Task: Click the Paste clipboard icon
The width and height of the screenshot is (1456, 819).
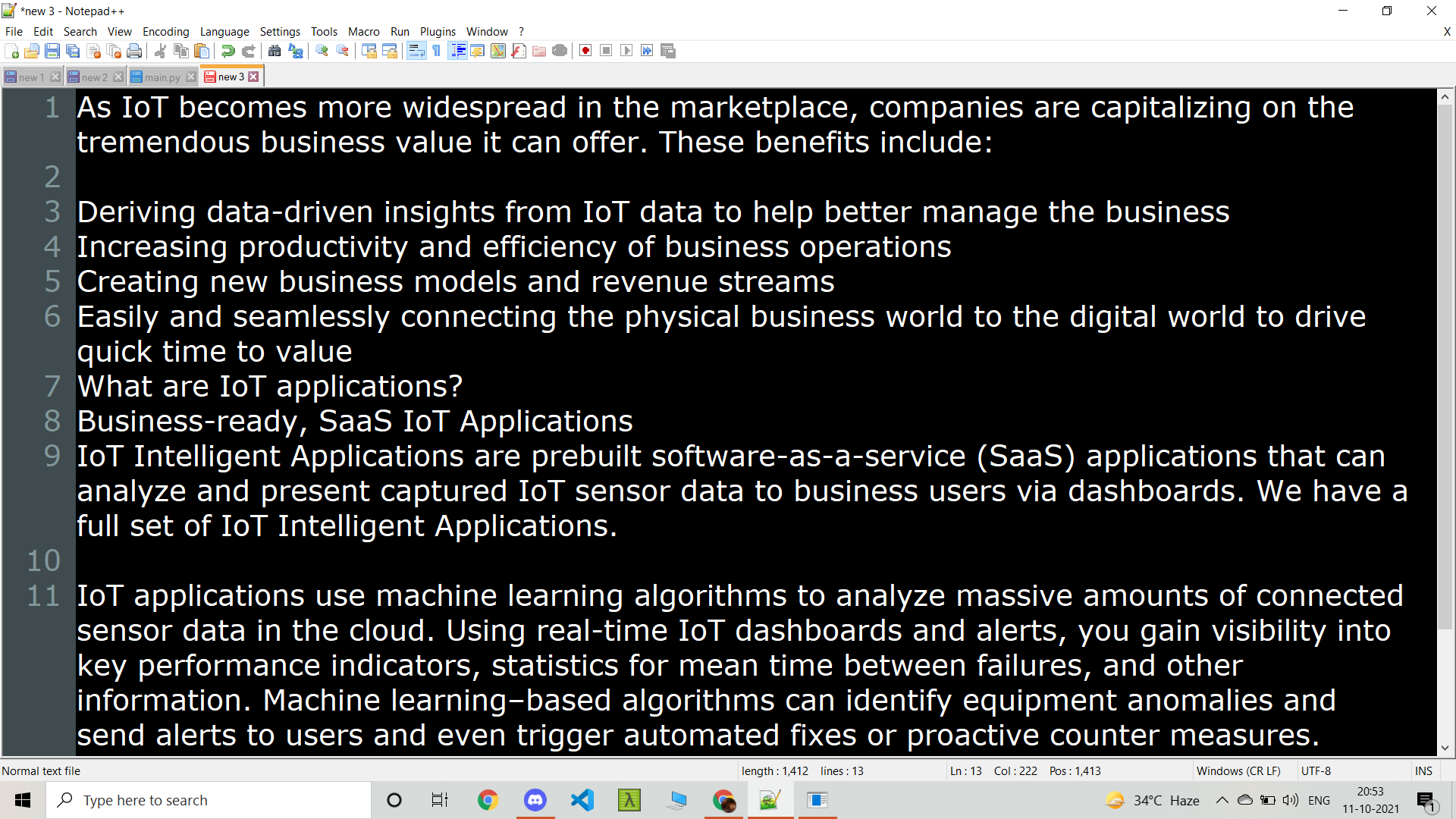Action: [202, 51]
